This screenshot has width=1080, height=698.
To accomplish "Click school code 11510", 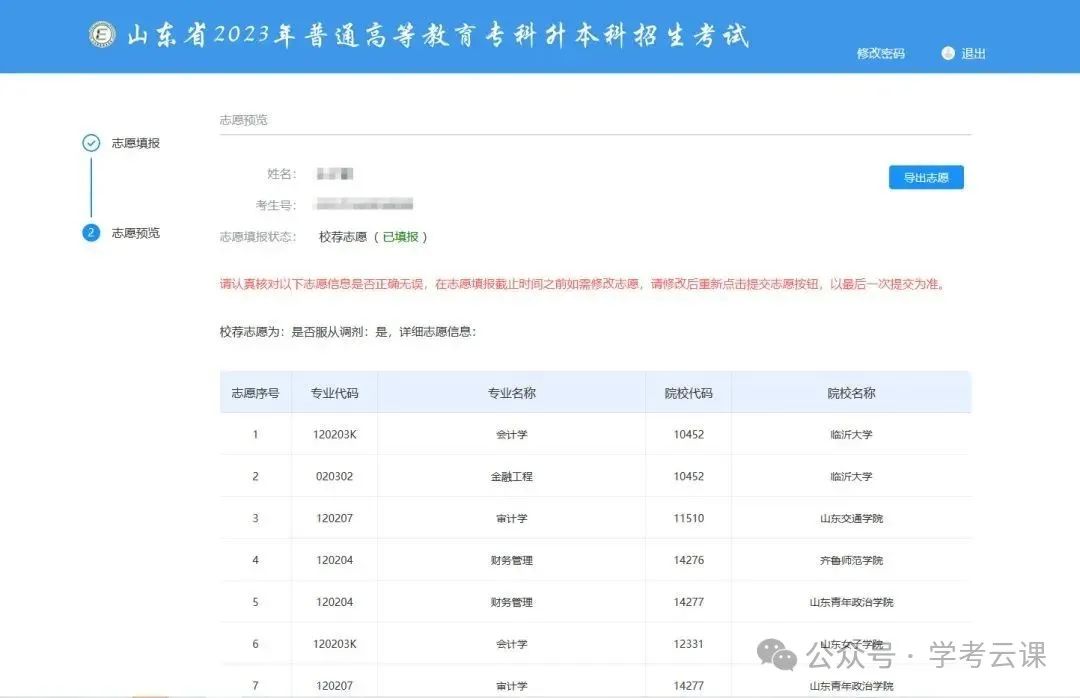I will coord(689,518).
